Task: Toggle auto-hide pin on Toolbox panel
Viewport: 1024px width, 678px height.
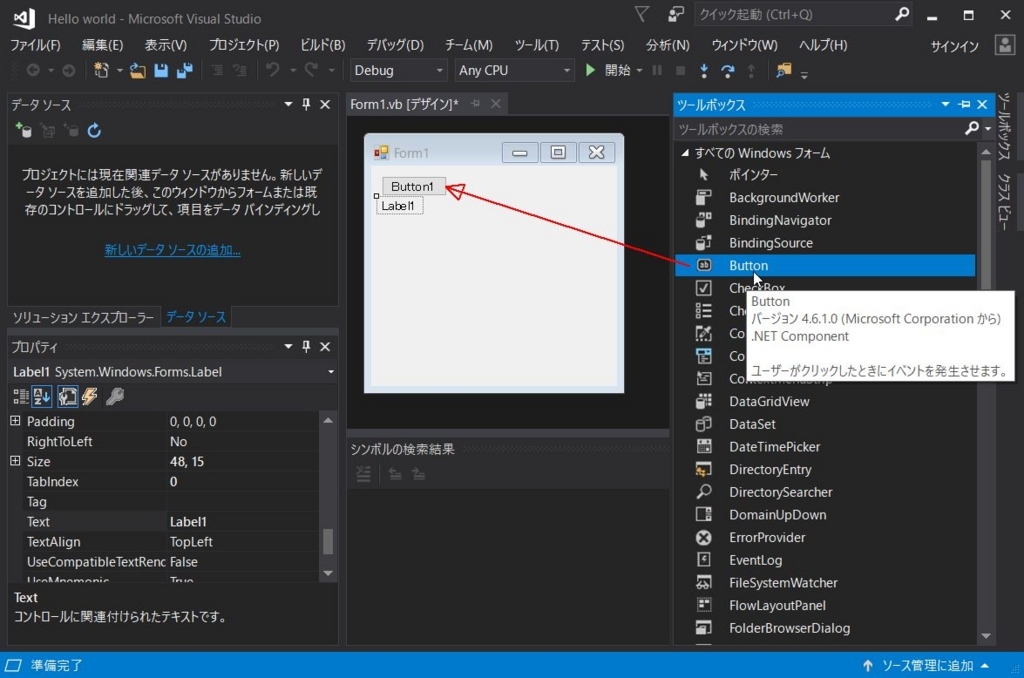Action: (964, 105)
